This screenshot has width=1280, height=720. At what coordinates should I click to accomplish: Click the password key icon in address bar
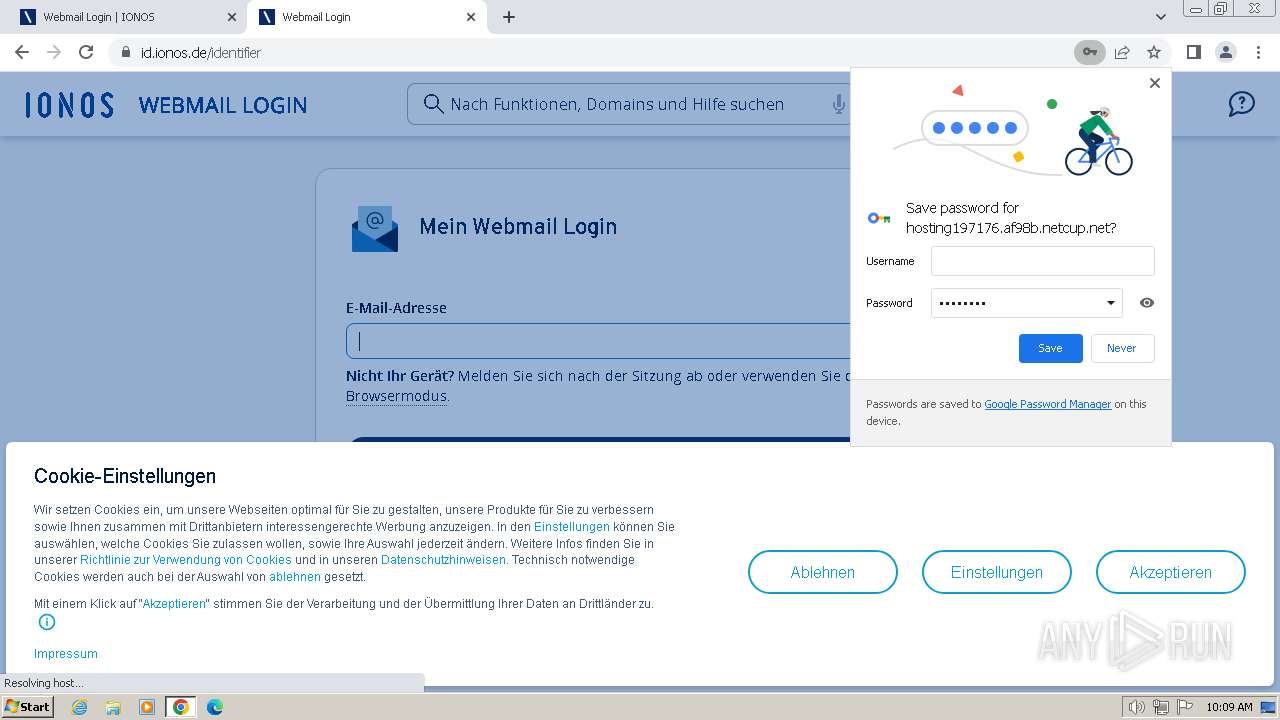[1090, 52]
